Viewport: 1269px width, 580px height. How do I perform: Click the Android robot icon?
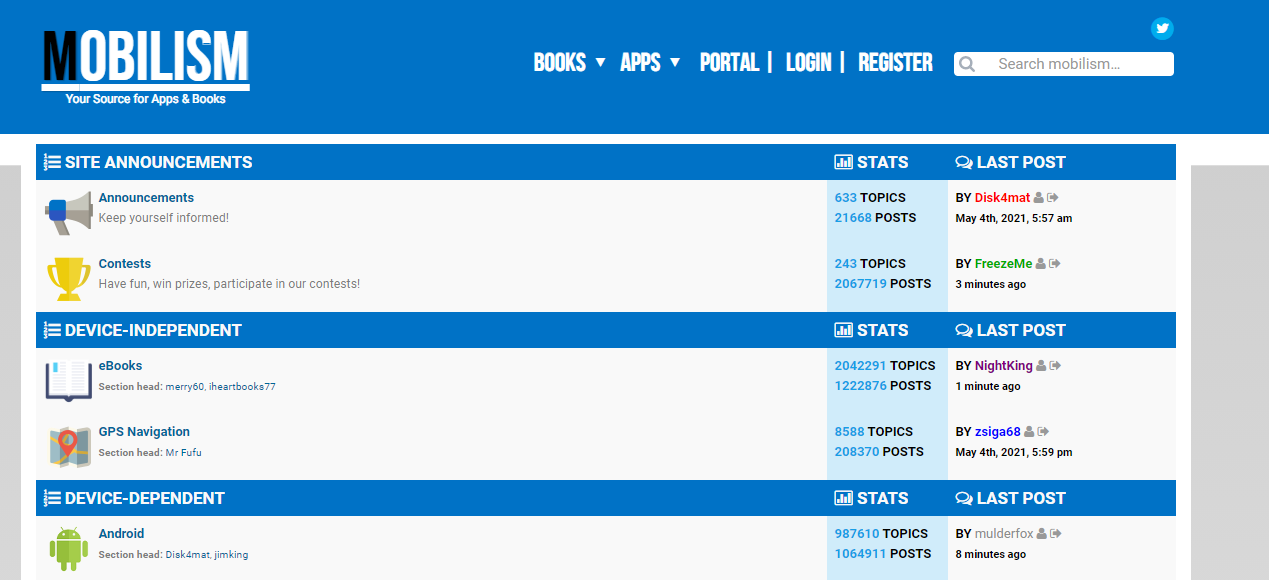coord(69,549)
